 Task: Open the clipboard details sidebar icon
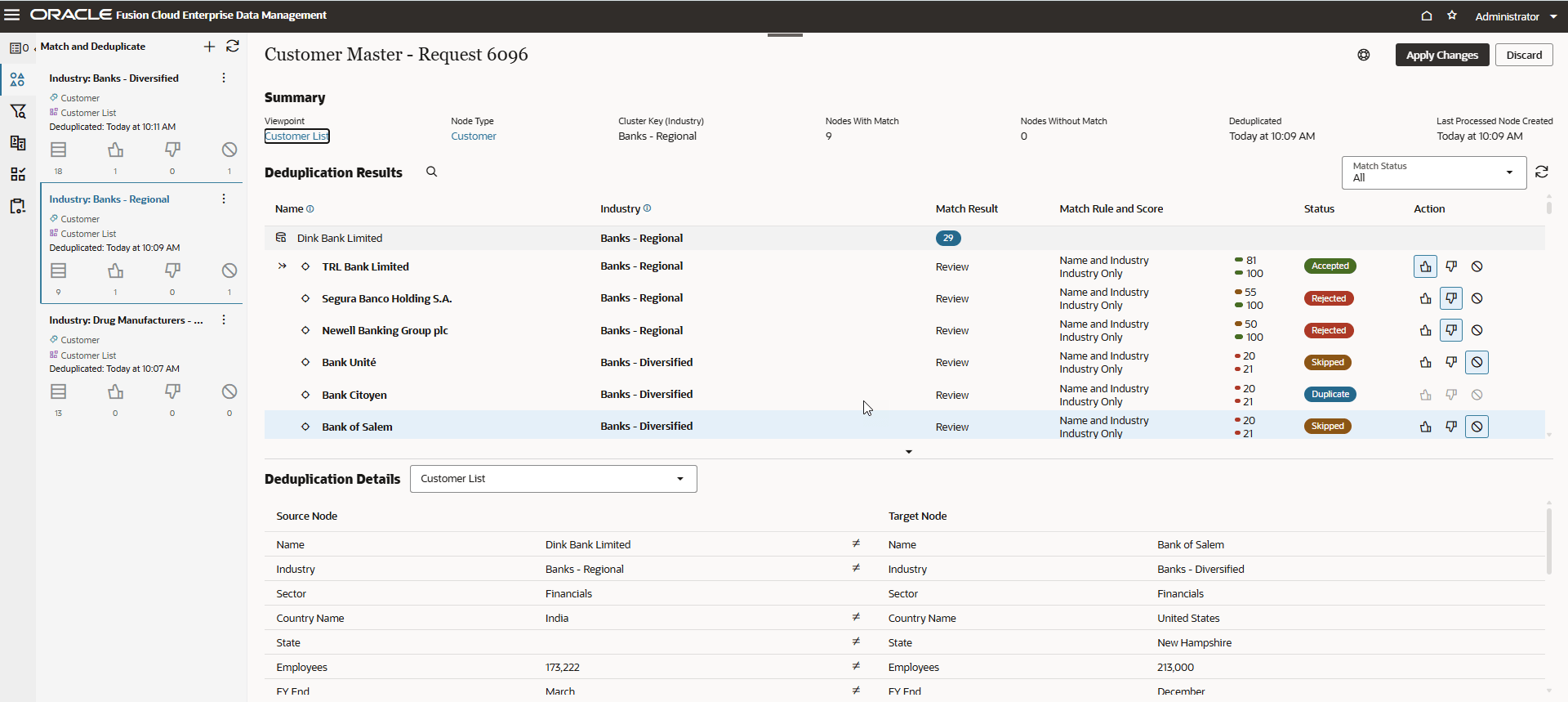[18, 206]
